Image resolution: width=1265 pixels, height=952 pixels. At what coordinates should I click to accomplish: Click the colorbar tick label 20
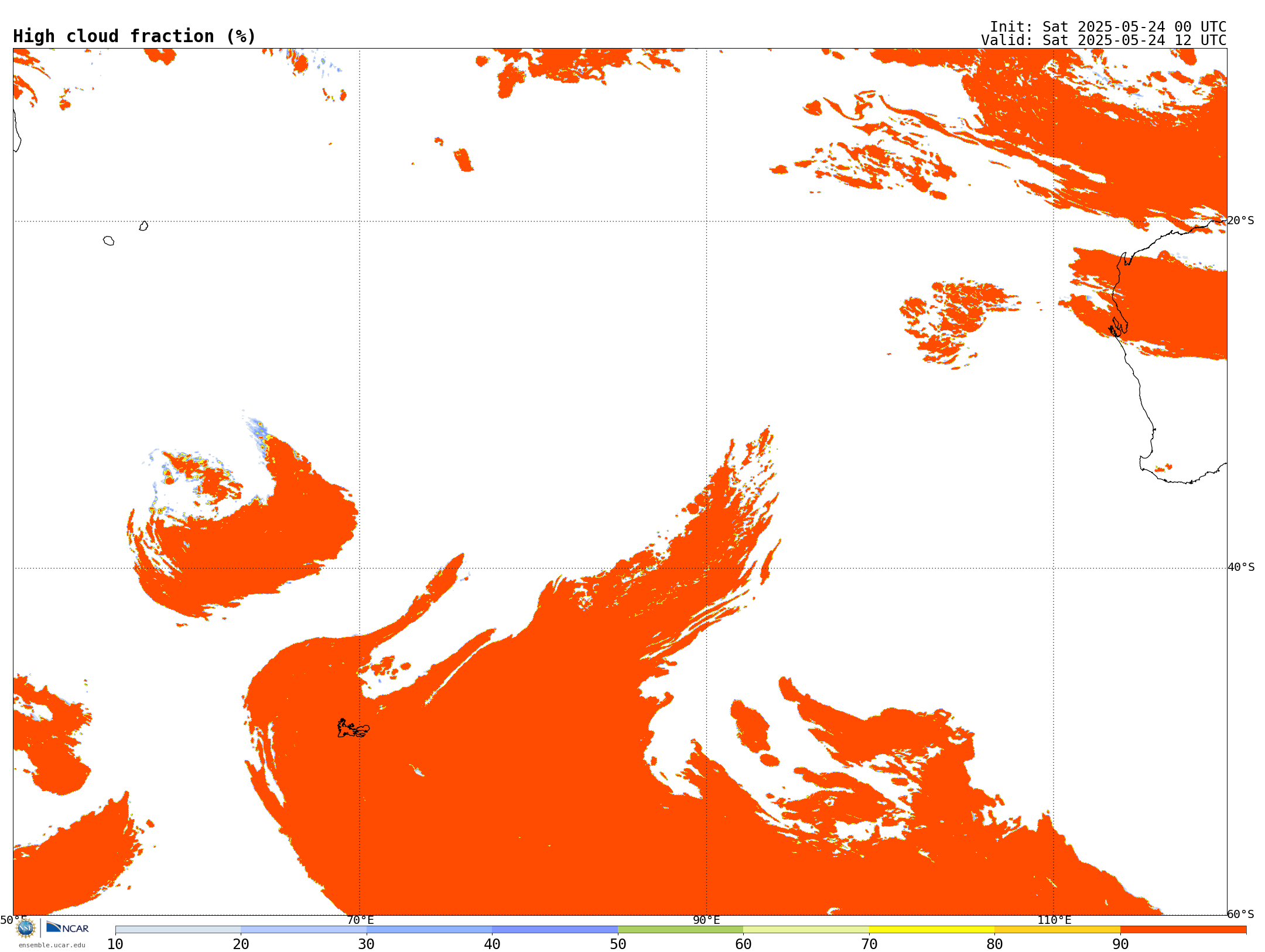[x=241, y=944]
